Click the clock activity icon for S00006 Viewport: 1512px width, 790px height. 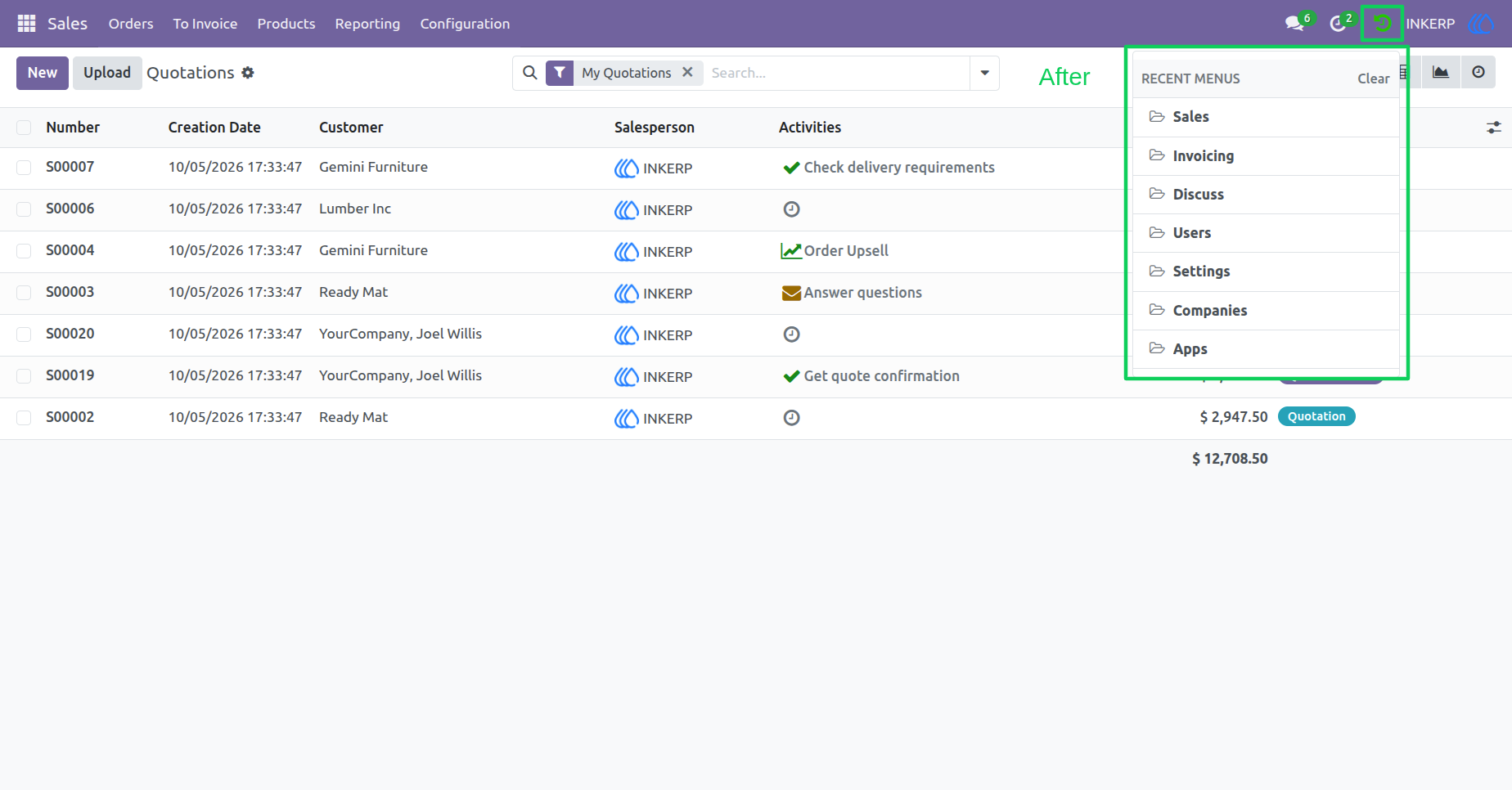tap(791, 209)
